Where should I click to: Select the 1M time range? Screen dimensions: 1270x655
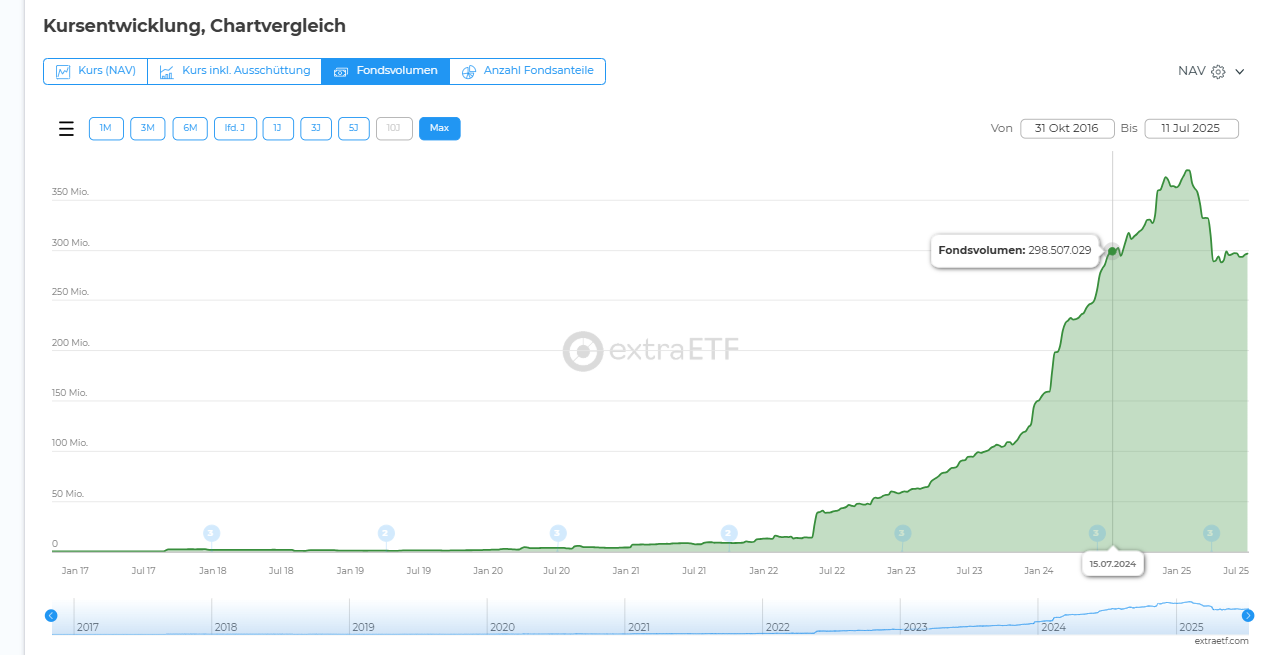point(106,128)
